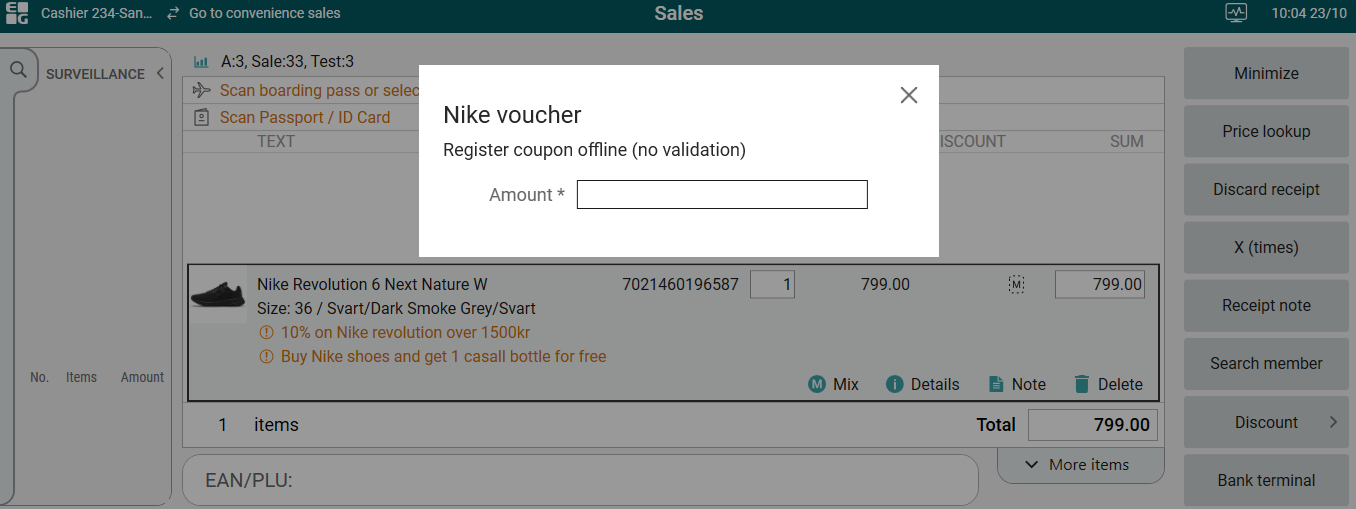Click the search magnifier icon
Screen dimensions: 1356x509
(x=18, y=70)
